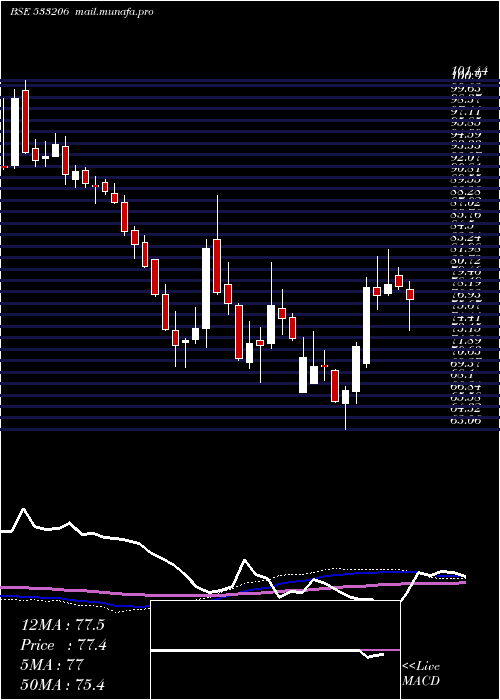The image size is (500, 700).
Task: Click the 'Price : 77.4' readout
Action: tap(64, 645)
